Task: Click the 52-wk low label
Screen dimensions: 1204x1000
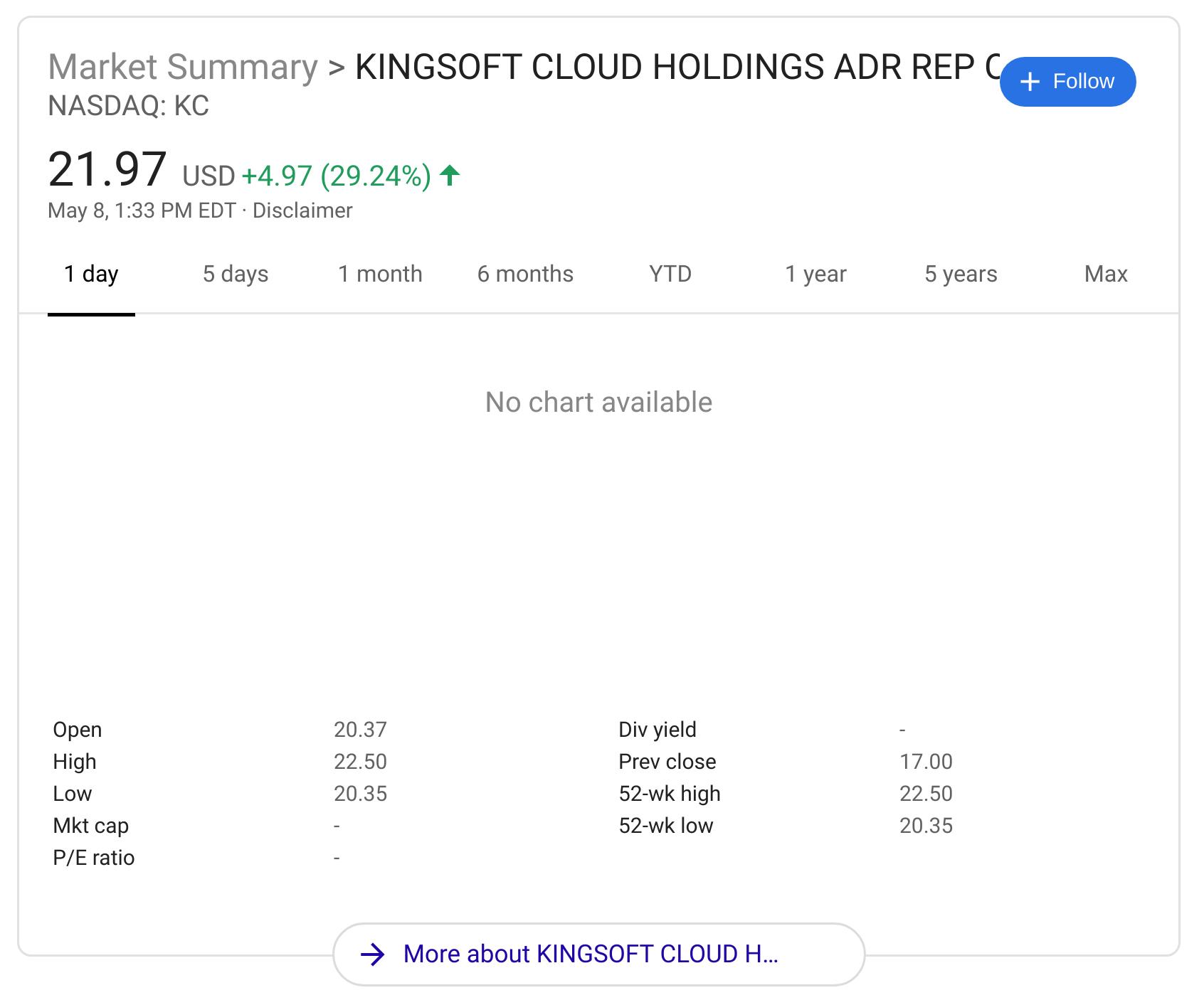Action: click(666, 826)
